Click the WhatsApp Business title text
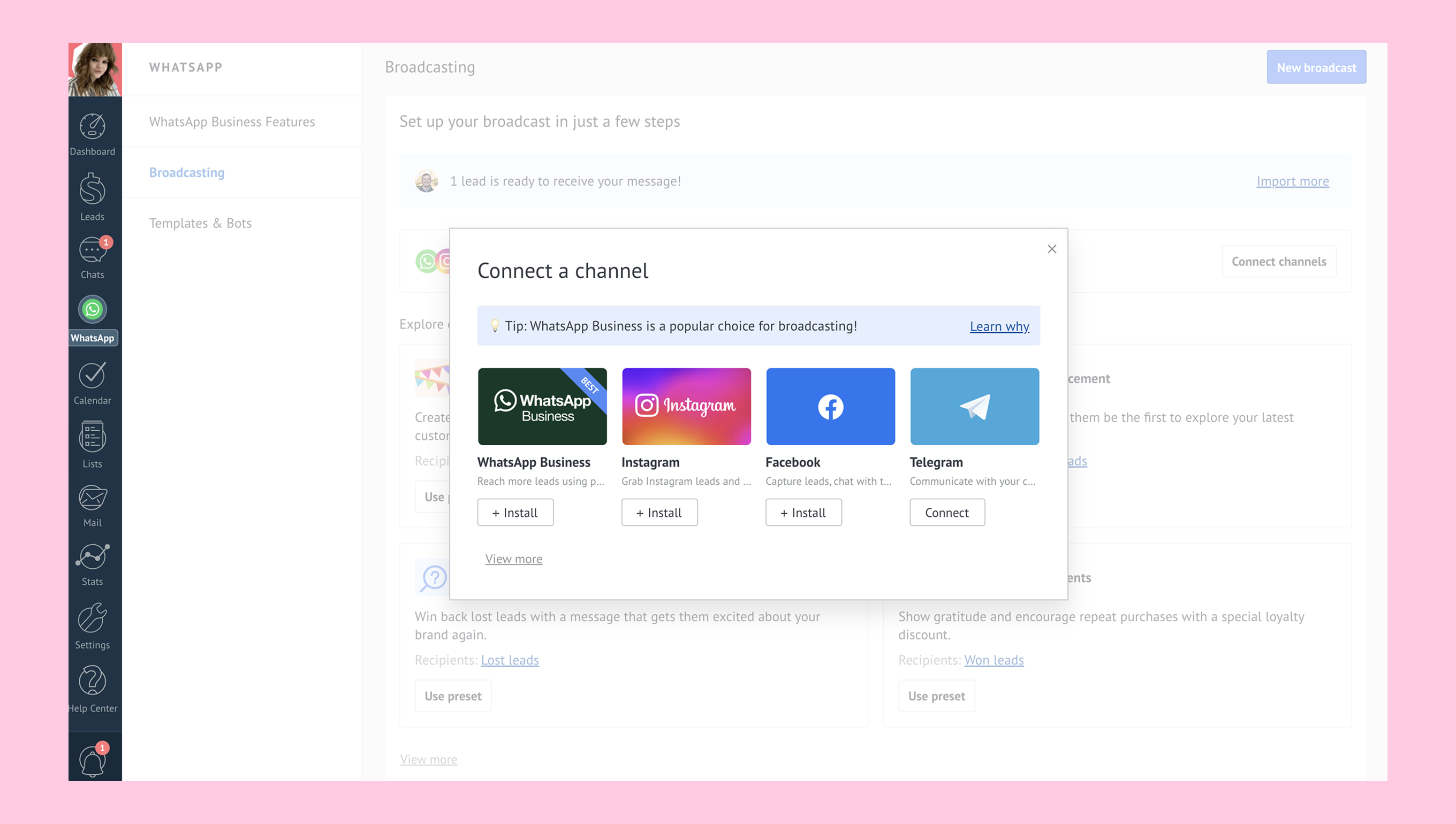The height and width of the screenshot is (824, 1456). pyautogui.click(x=533, y=462)
